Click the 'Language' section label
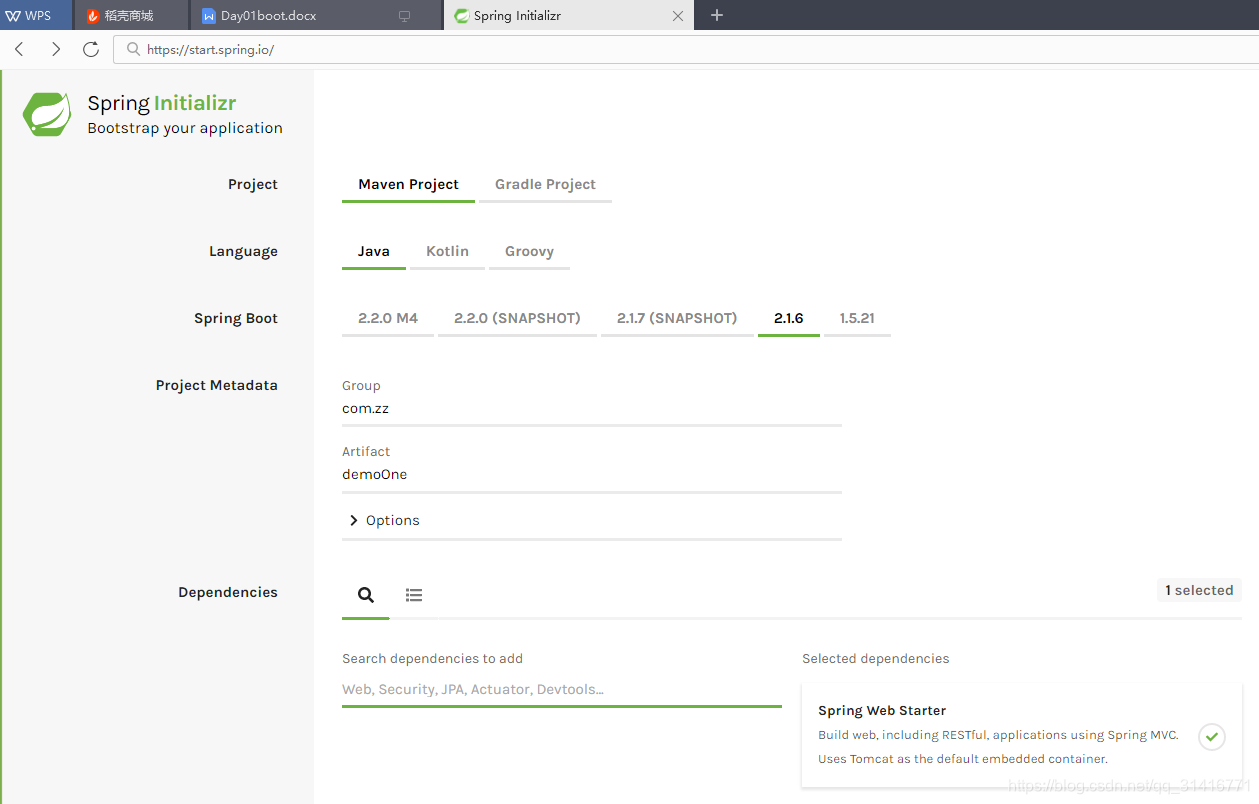The image size is (1259, 804). point(243,252)
